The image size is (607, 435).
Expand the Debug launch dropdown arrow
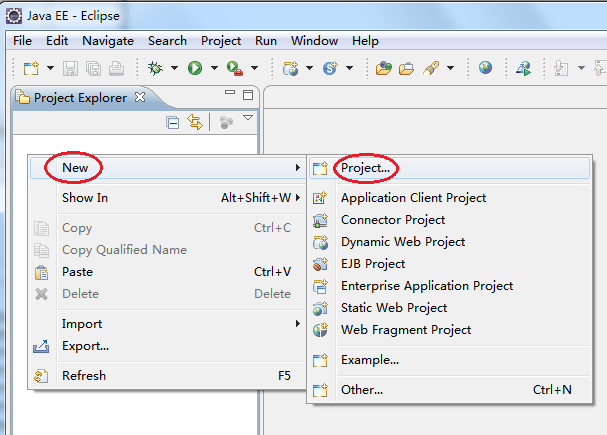click(x=175, y=68)
